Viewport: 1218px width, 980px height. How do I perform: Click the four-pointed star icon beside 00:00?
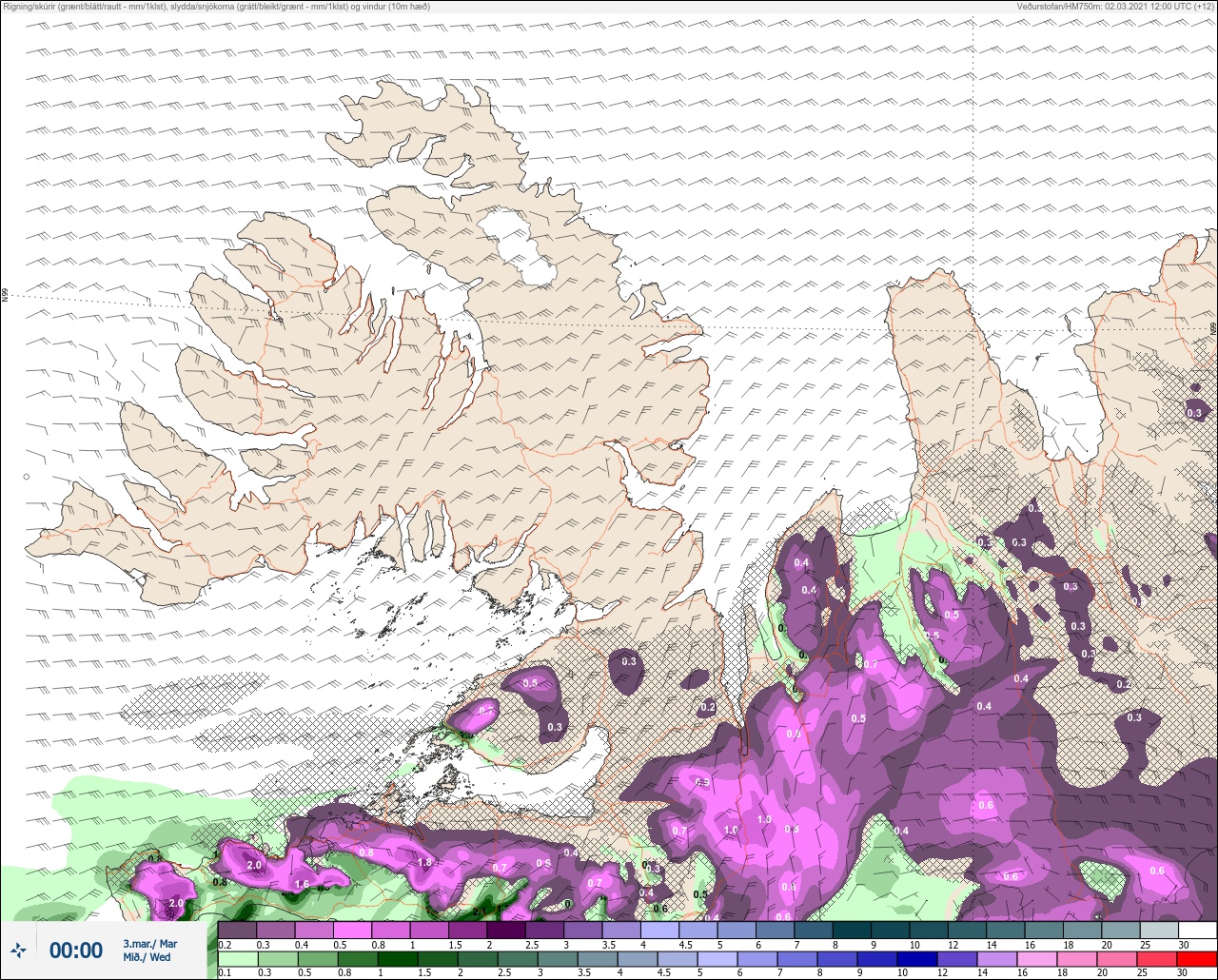tap(18, 950)
